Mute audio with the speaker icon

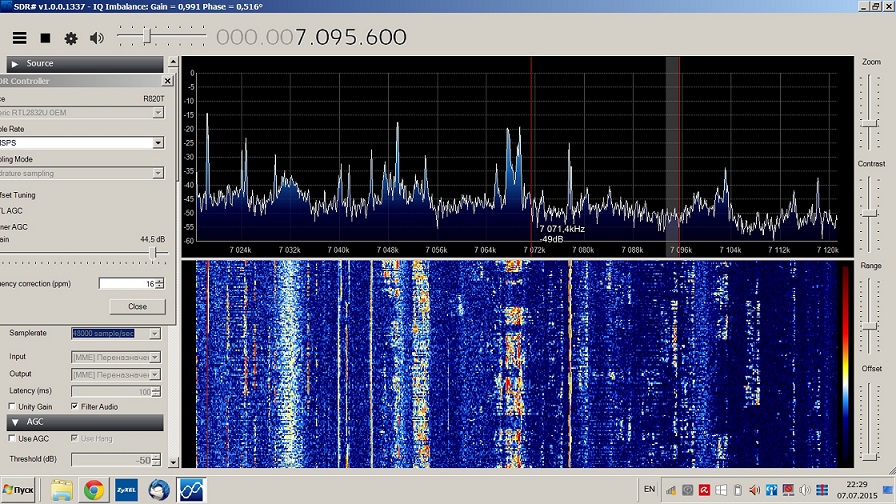(x=97, y=38)
